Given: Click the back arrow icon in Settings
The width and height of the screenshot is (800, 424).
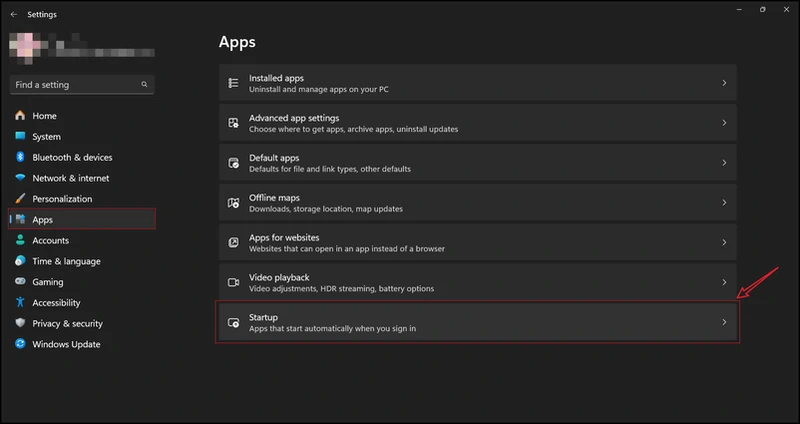Looking at the screenshot, I should [x=13, y=14].
